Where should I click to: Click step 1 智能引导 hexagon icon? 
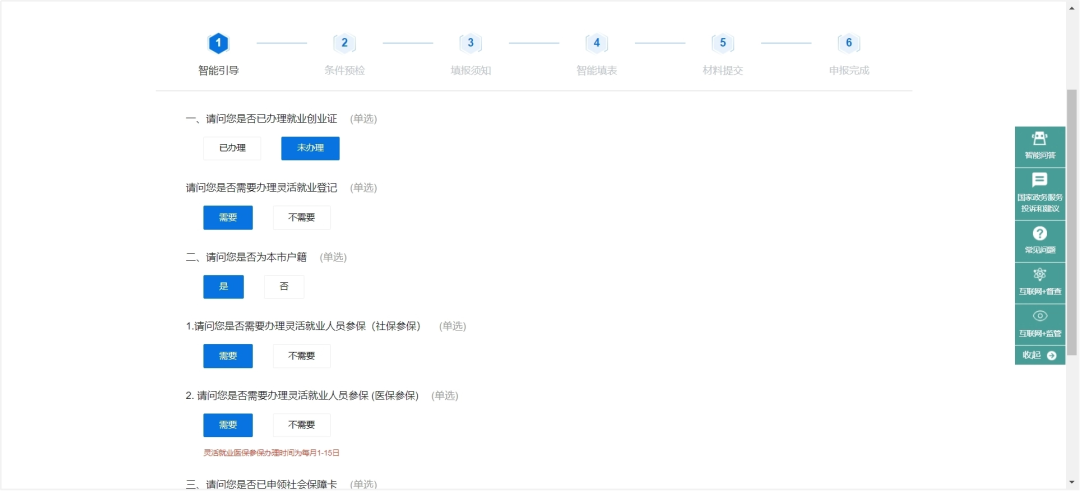(x=218, y=43)
